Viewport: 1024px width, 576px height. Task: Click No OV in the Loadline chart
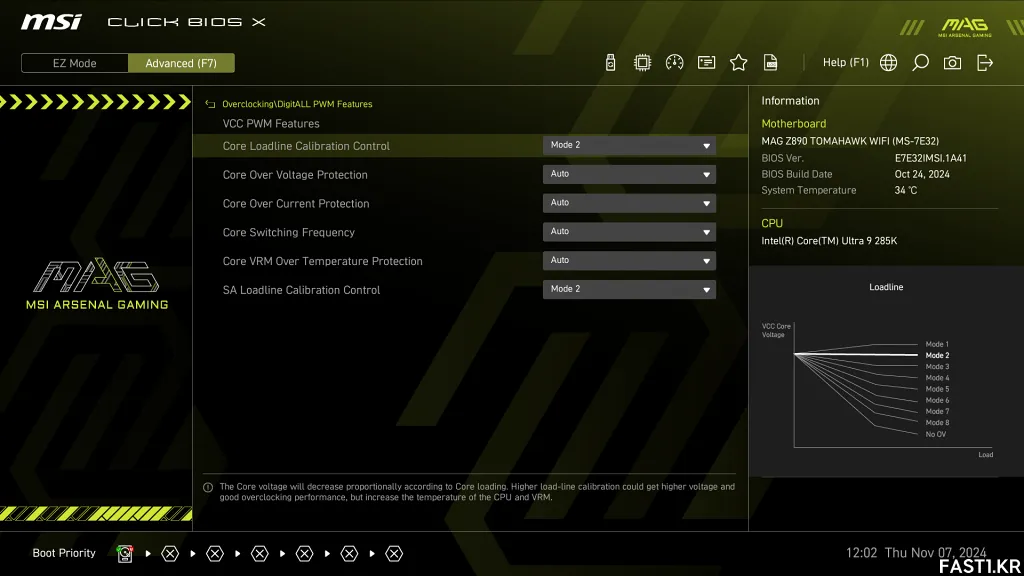point(935,434)
